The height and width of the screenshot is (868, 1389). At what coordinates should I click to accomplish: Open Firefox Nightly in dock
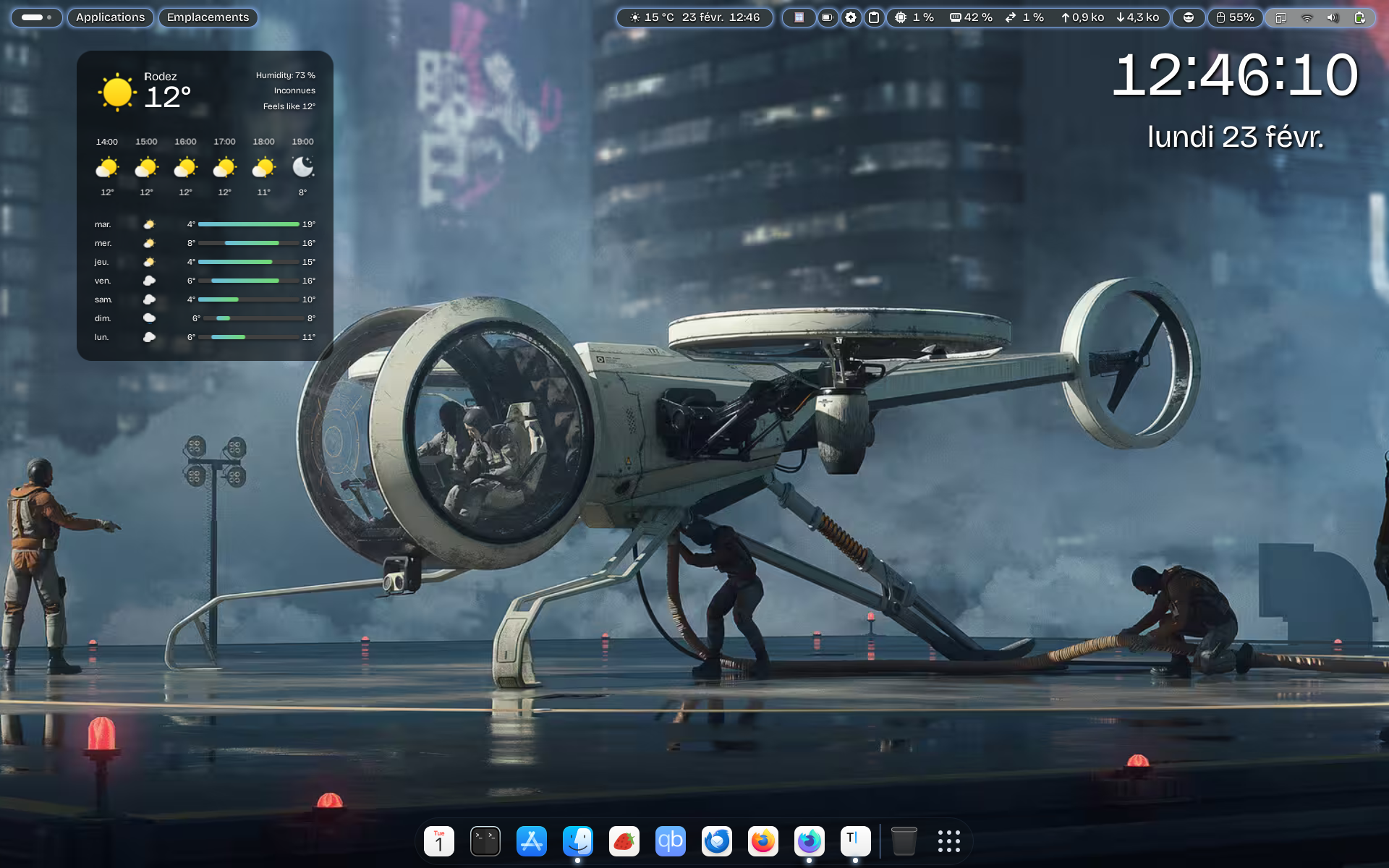(x=809, y=841)
